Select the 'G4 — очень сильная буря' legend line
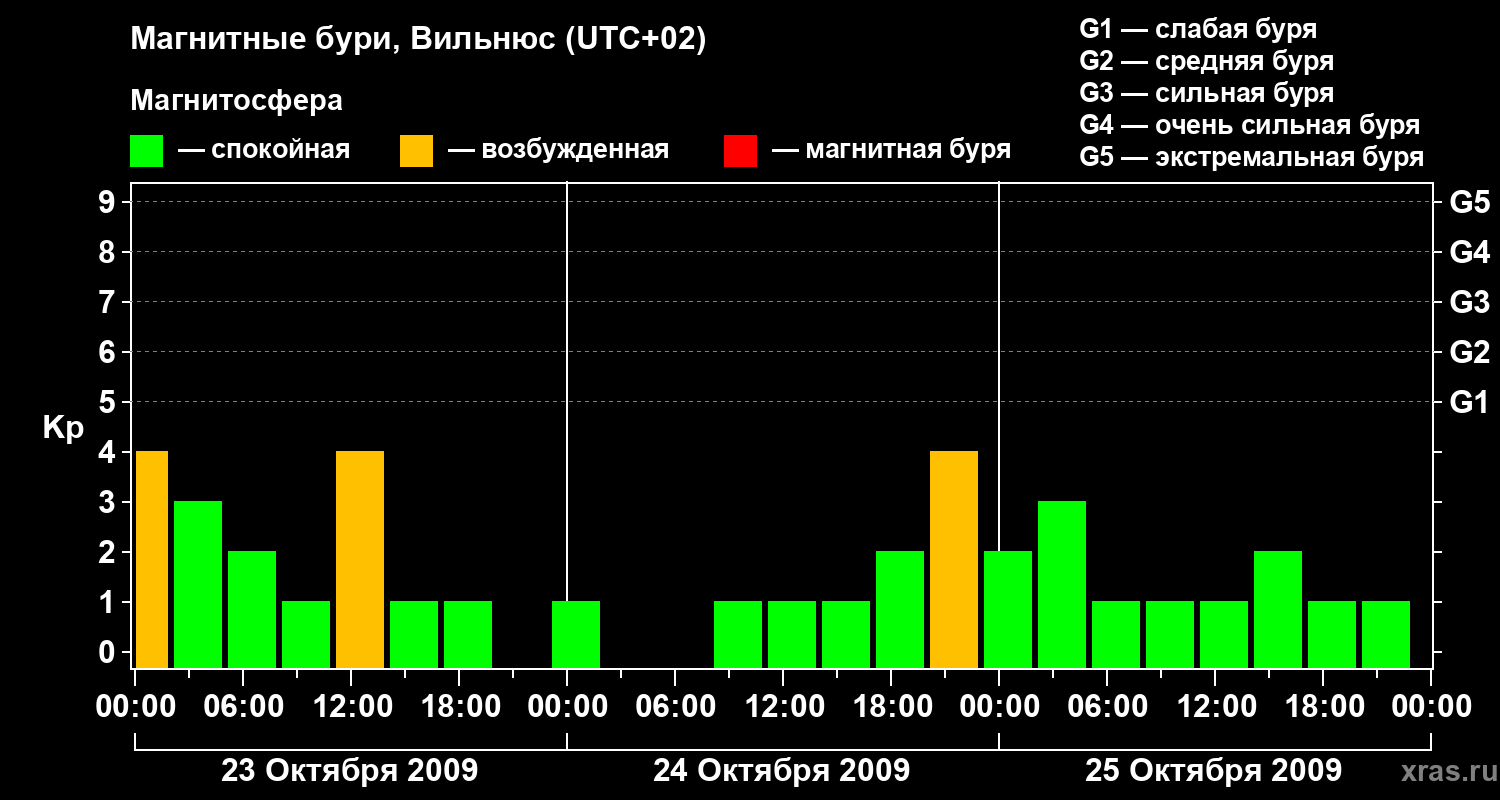This screenshot has width=1500, height=800. click(x=1250, y=125)
